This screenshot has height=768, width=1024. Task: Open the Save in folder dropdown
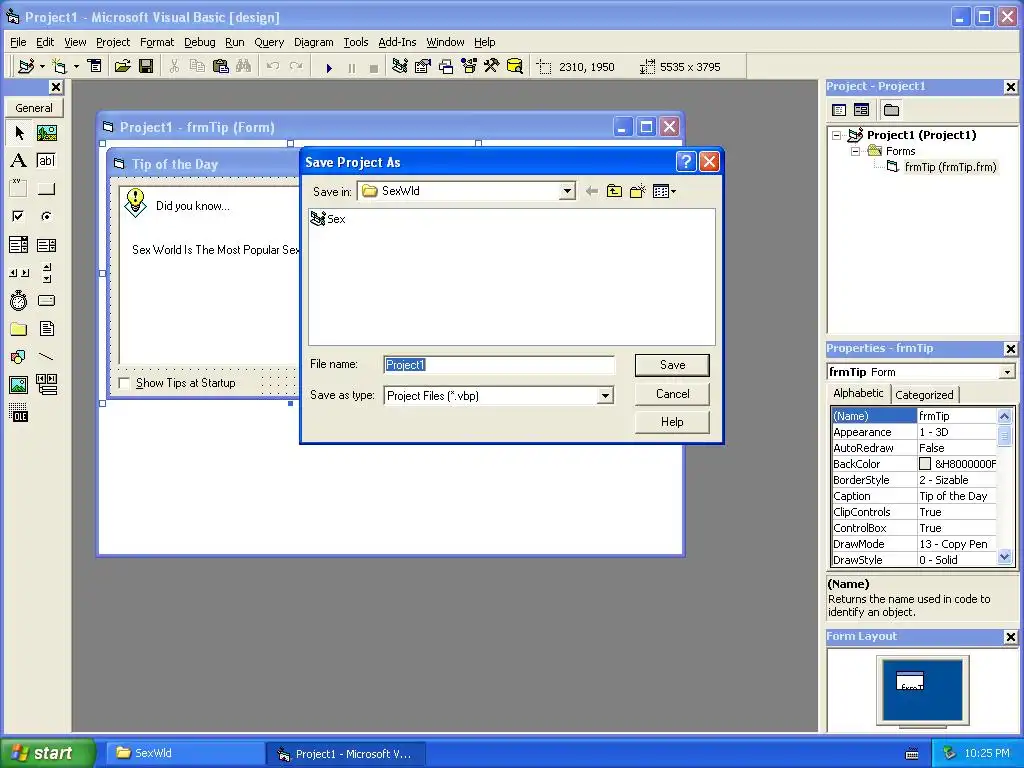568,191
